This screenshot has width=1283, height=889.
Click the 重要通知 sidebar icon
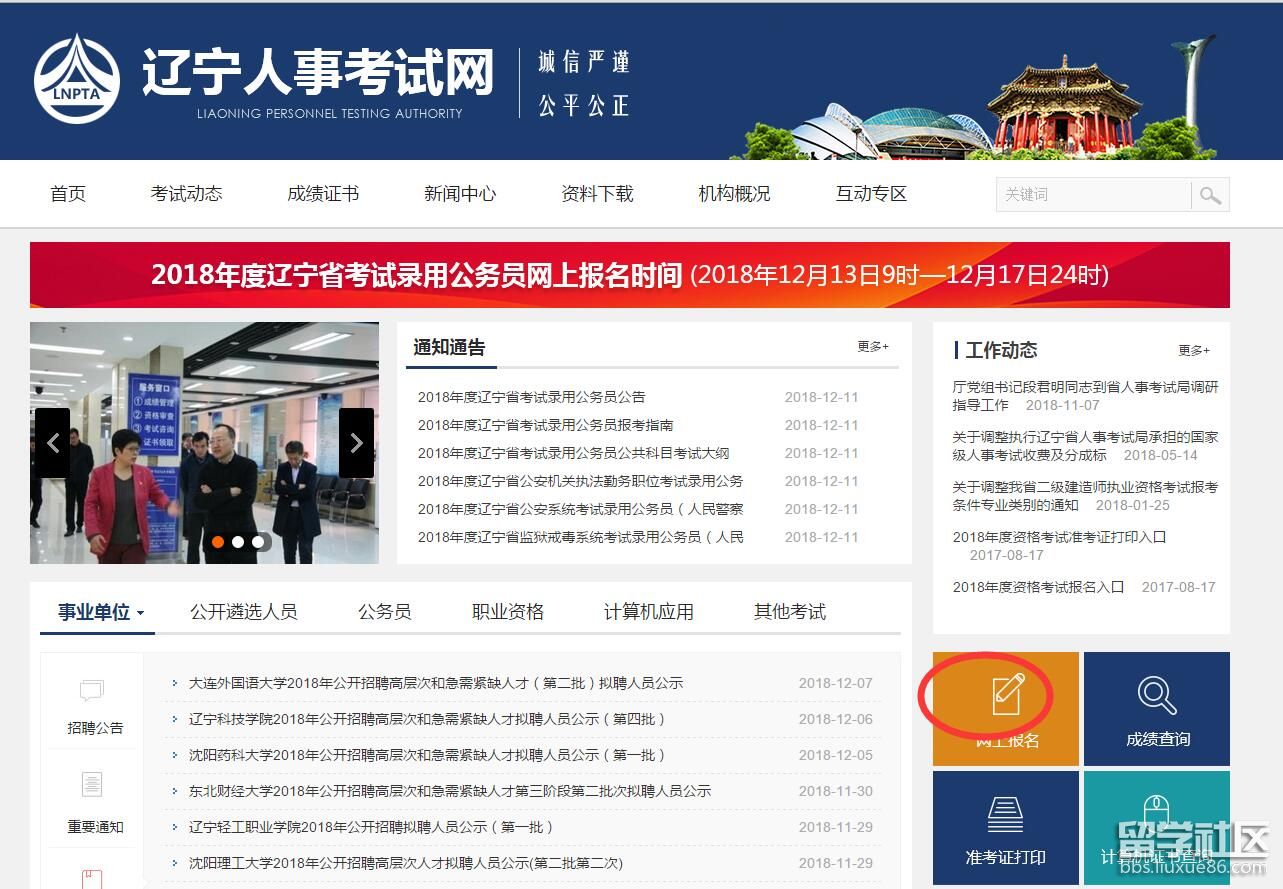click(x=93, y=785)
